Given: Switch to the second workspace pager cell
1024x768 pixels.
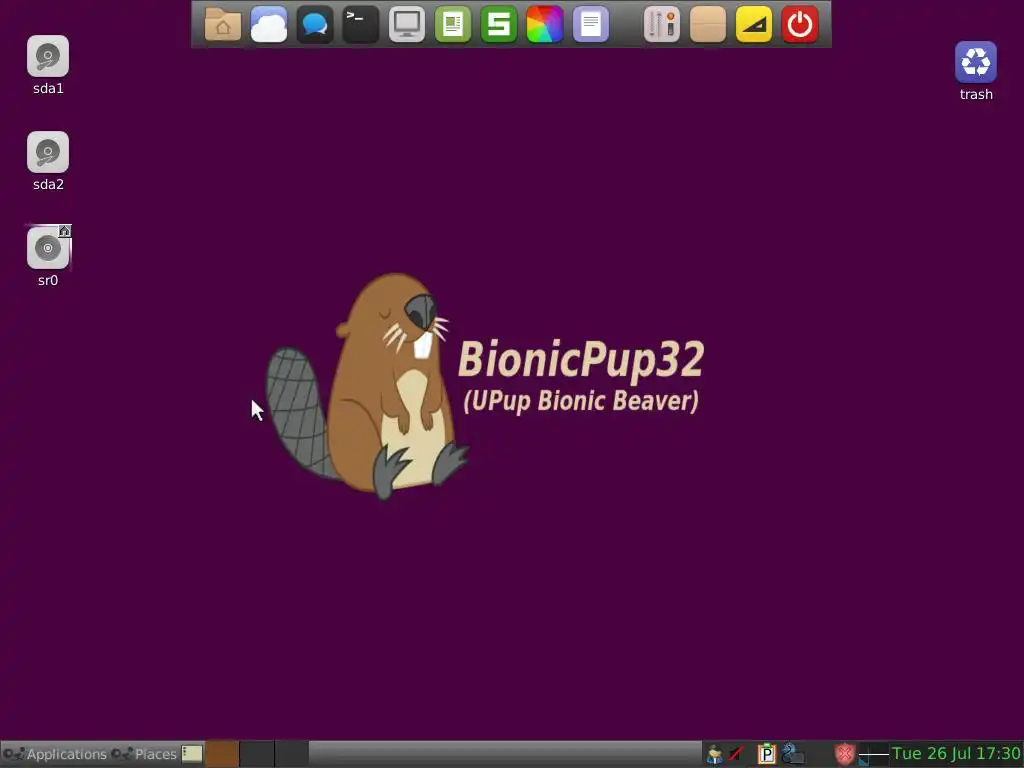Looking at the screenshot, I should click(257, 754).
